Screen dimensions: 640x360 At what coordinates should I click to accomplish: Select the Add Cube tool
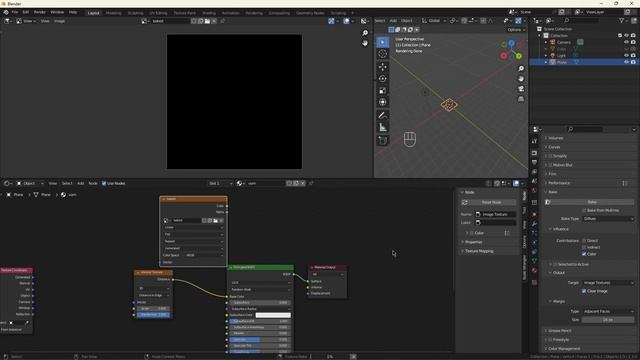(382, 140)
